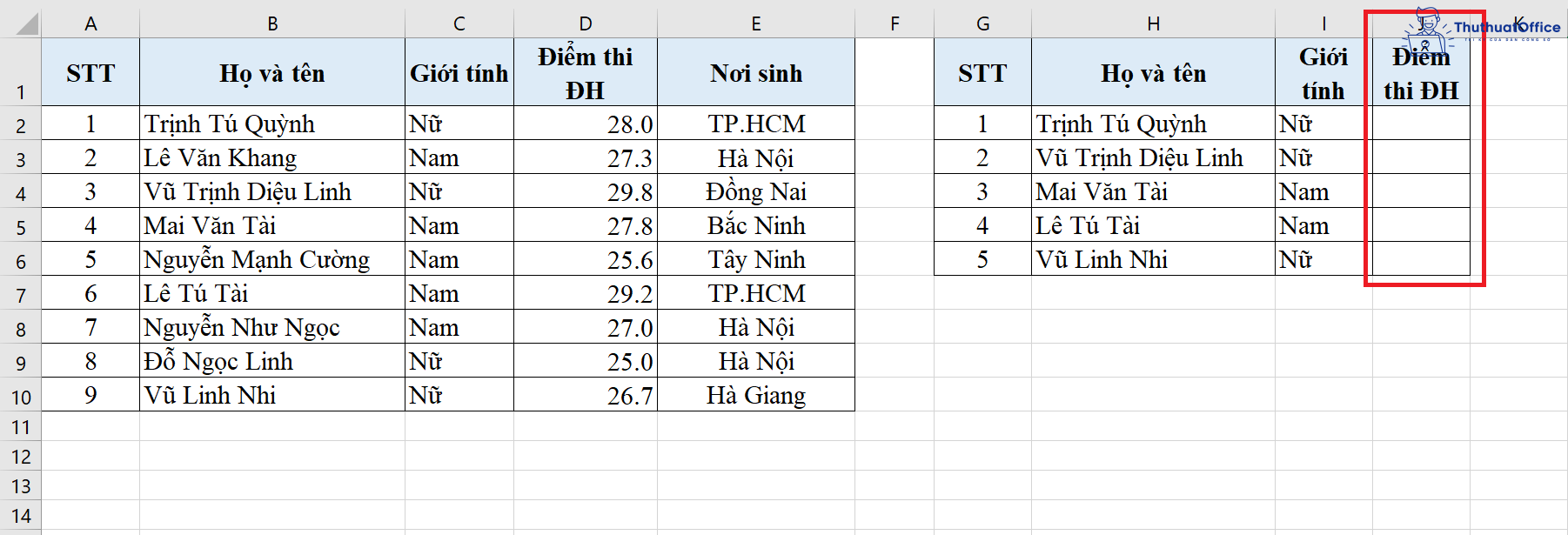Select column A header
Screen dimensions: 1568x535
[x=90, y=23]
